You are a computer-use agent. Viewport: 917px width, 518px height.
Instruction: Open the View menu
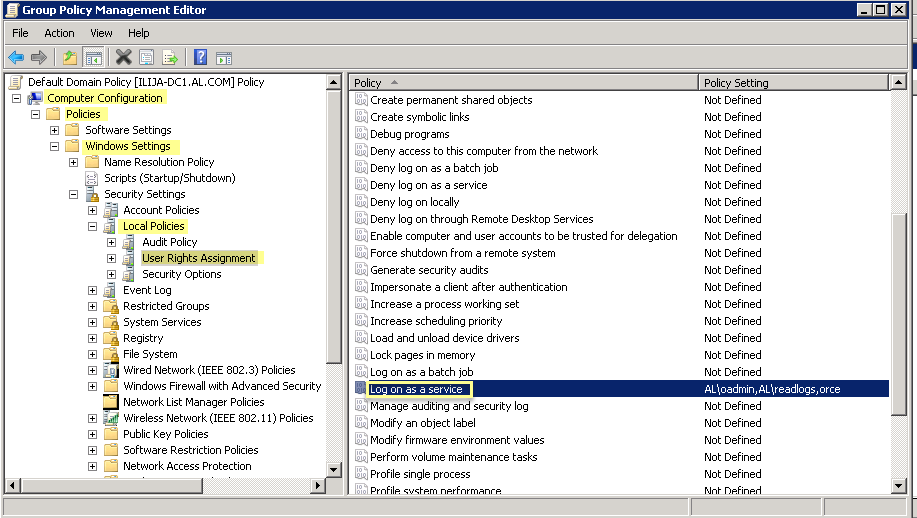101,33
